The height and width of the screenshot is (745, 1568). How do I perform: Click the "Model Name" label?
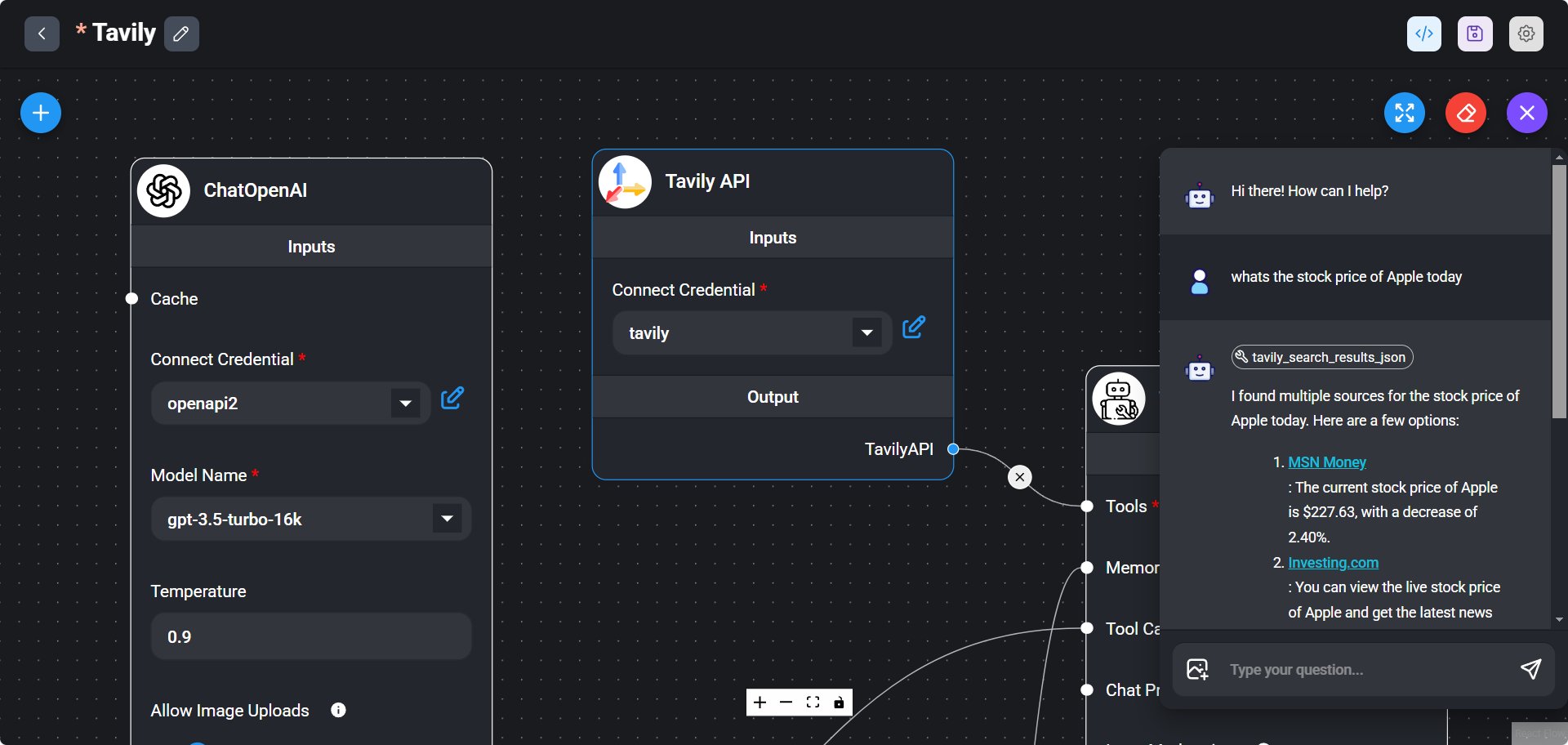click(198, 475)
